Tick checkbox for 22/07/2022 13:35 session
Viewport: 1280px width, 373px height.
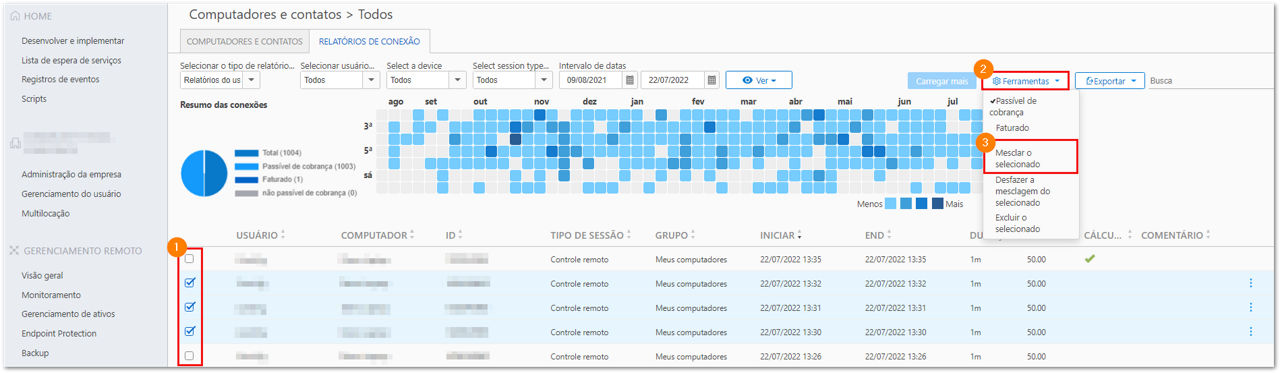click(x=189, y=259)
